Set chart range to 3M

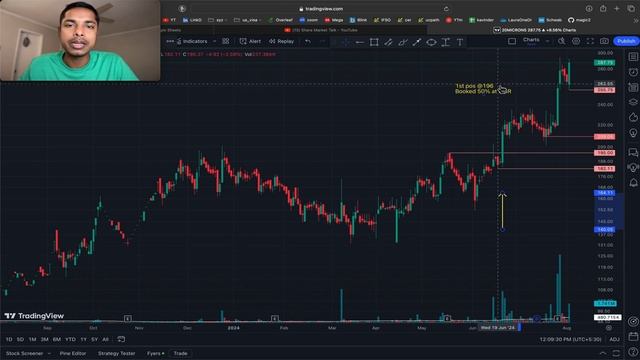tap(44, 340)
